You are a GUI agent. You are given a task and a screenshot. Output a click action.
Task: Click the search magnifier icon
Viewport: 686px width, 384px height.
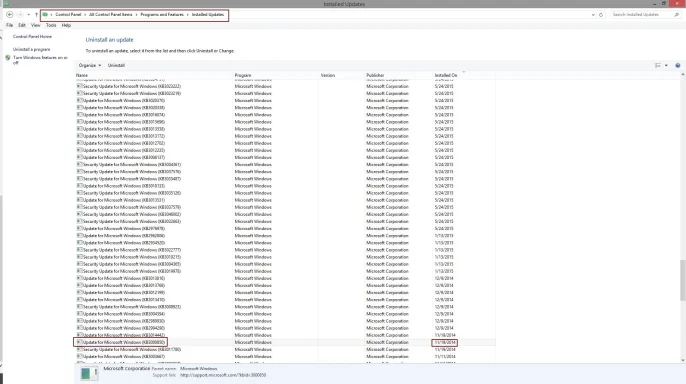pyautogui.click(x=676, y=14)
